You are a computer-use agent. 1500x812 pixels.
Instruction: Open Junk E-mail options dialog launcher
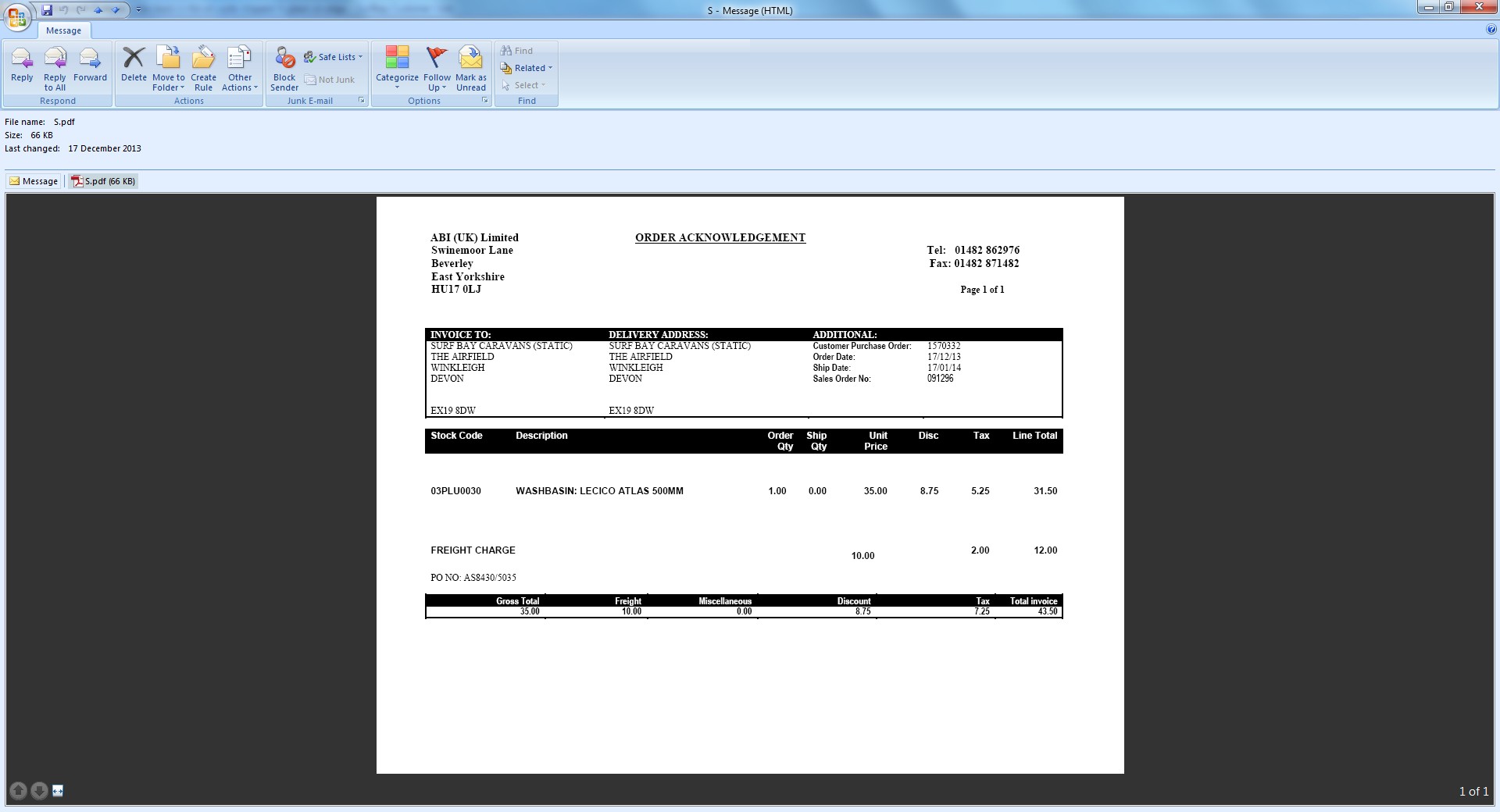(x=361, y=100)
